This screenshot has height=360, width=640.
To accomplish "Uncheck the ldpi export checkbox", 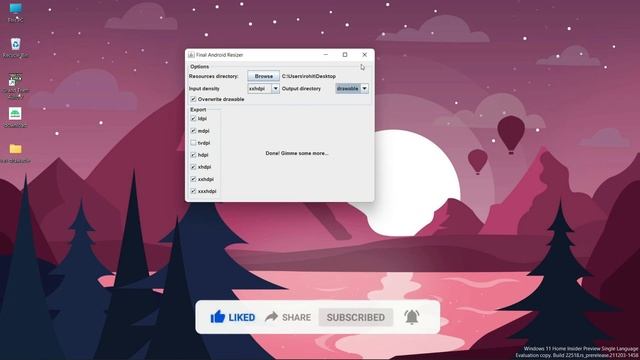I will pos(193,118).
